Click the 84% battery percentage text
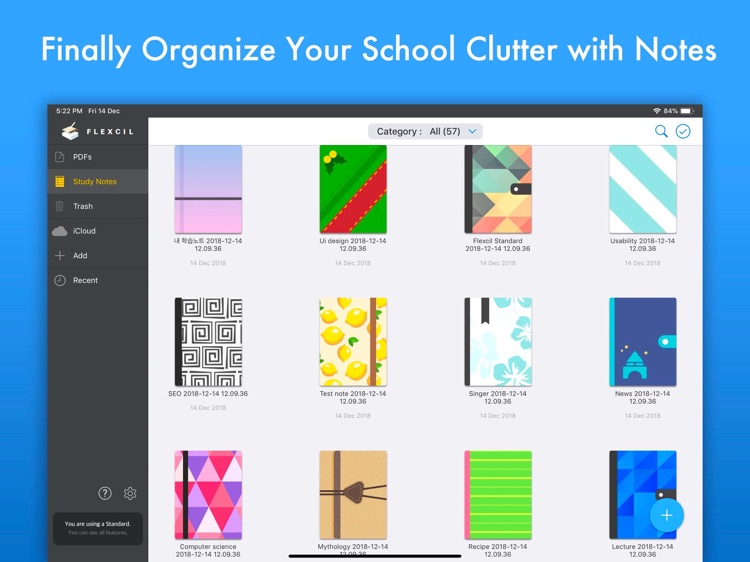Image resolution: width=750 pixels, height=562 pixels. [671, 111]
